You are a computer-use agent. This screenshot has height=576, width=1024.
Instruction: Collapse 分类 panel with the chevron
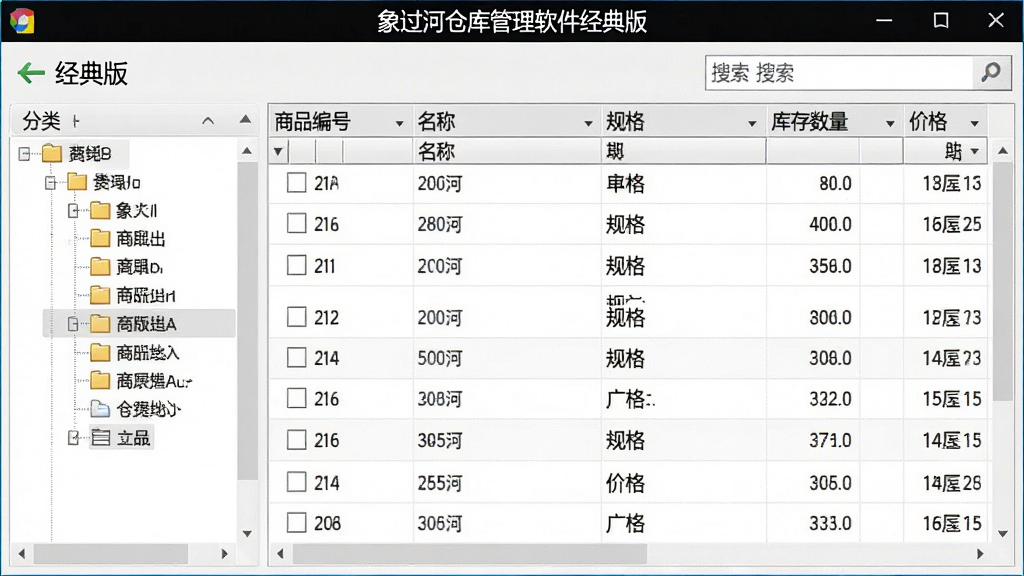(208, 121)
